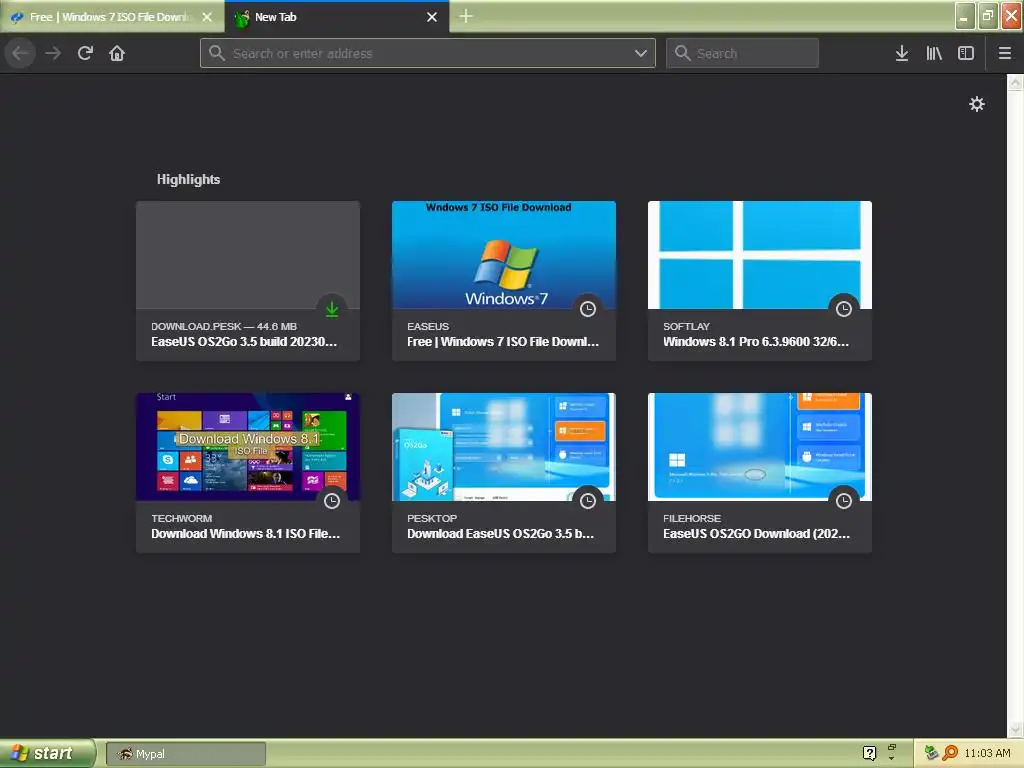Click the search magnifier in address bar
1024x768 pixels.
[x=217, y=53]
